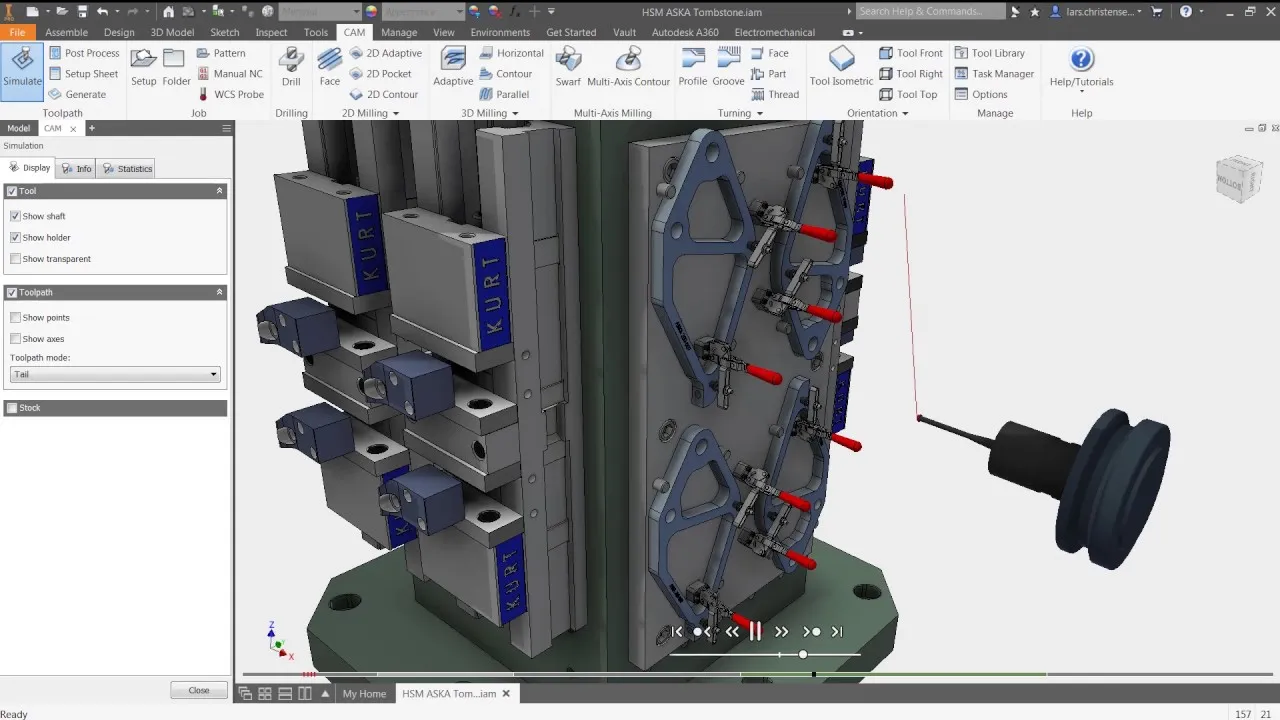The height and width of the screenshot is (720, 1280).
Task: Open the Tool Library
Action: coord(989,53)
